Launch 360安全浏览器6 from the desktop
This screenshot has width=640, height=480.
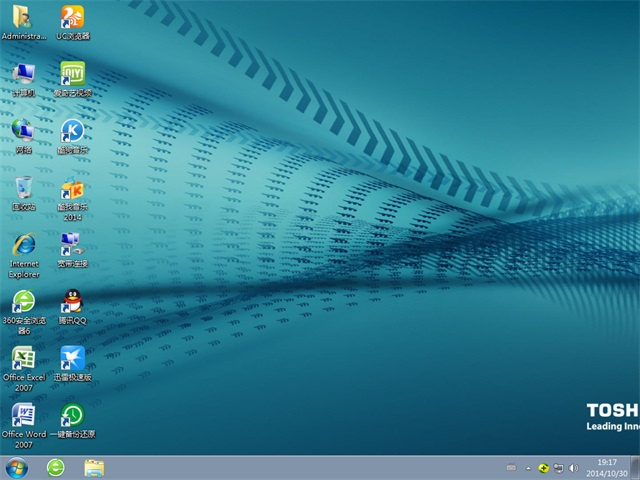[x=23, y=301]
